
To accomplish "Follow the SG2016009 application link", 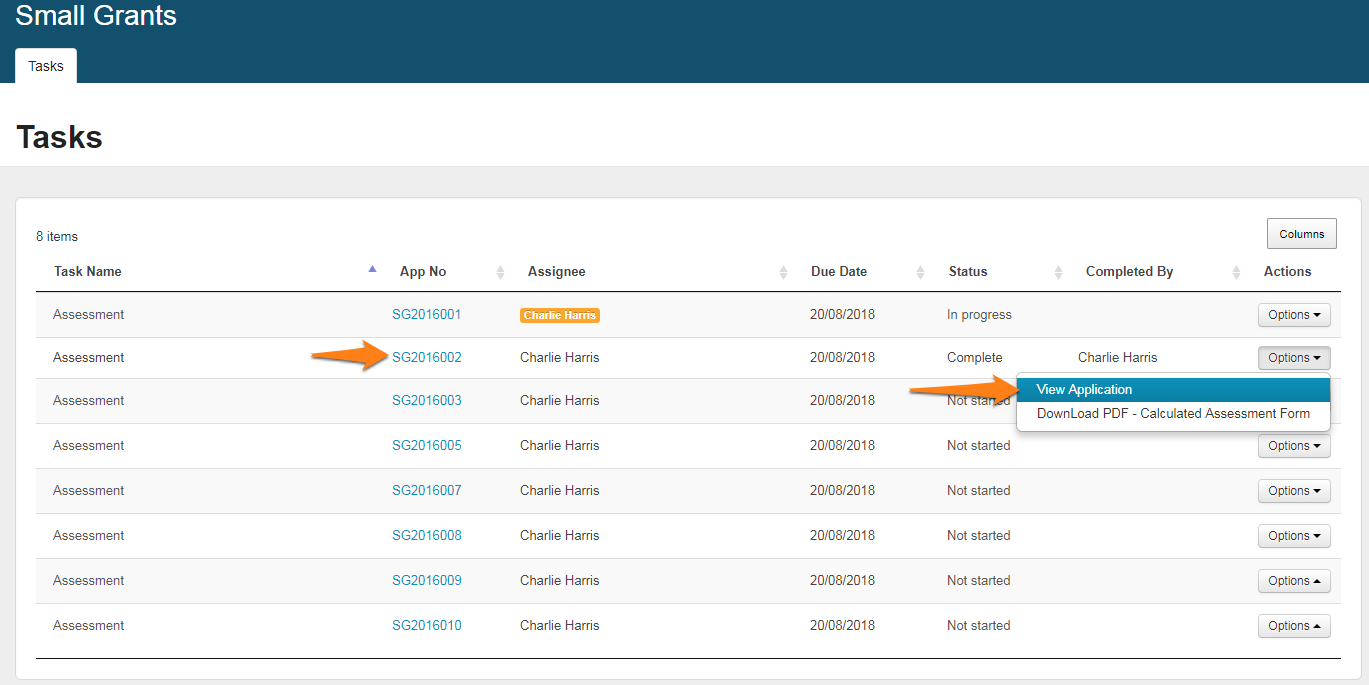I will click(427, 581).
